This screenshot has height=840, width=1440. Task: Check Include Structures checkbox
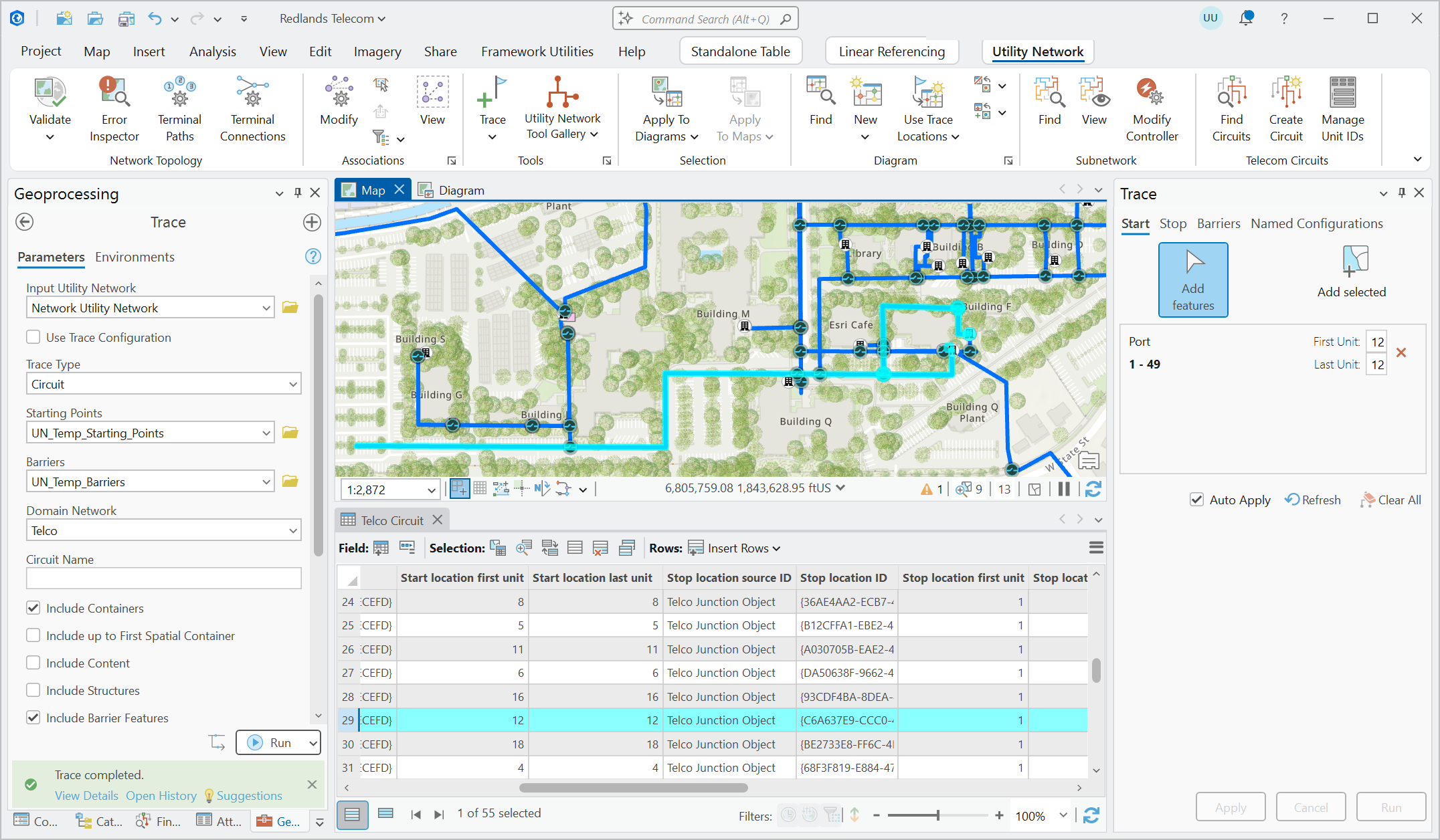tap(33, 690)
